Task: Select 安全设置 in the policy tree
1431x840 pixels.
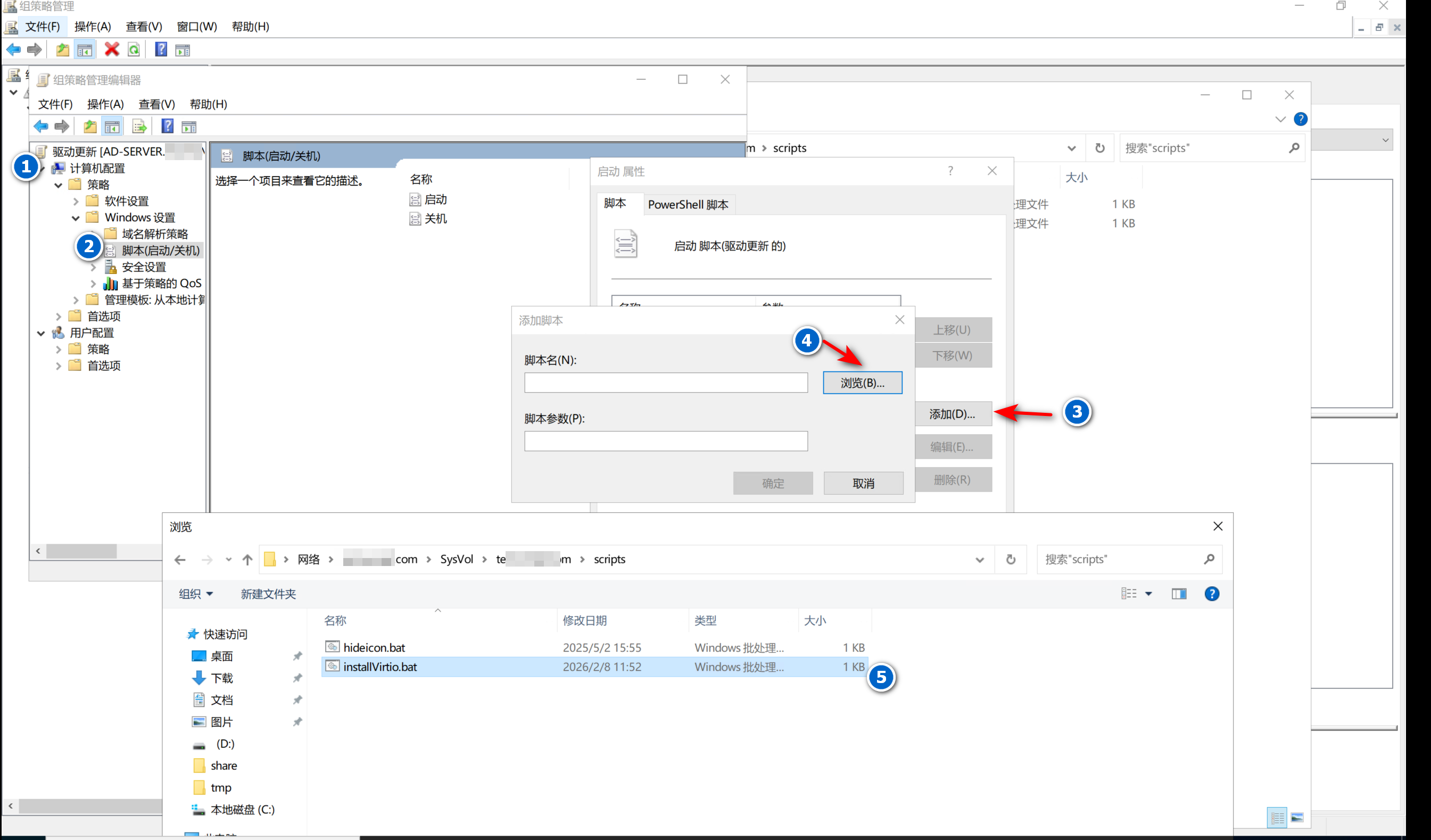Action: coord(144,267)
